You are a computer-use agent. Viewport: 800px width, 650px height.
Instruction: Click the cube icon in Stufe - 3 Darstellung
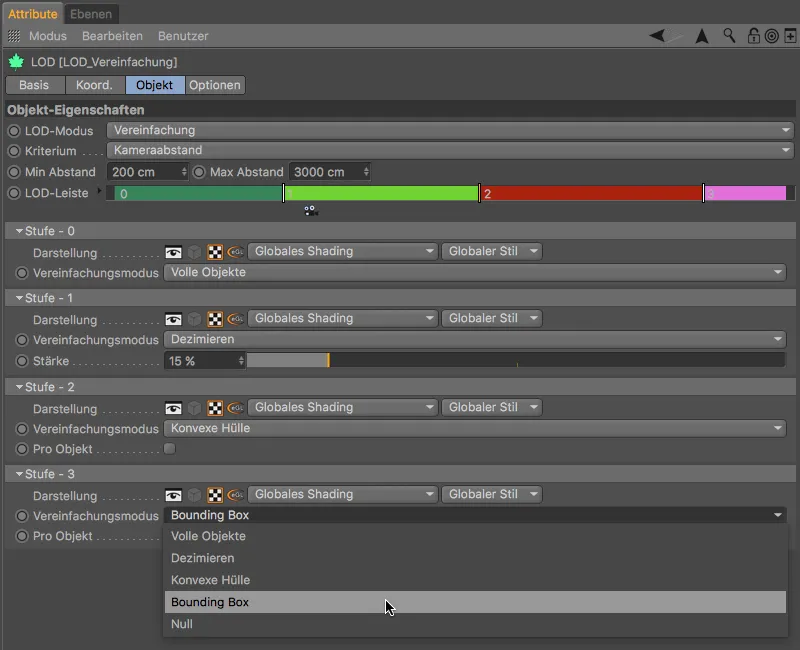(x=194, y=495)
